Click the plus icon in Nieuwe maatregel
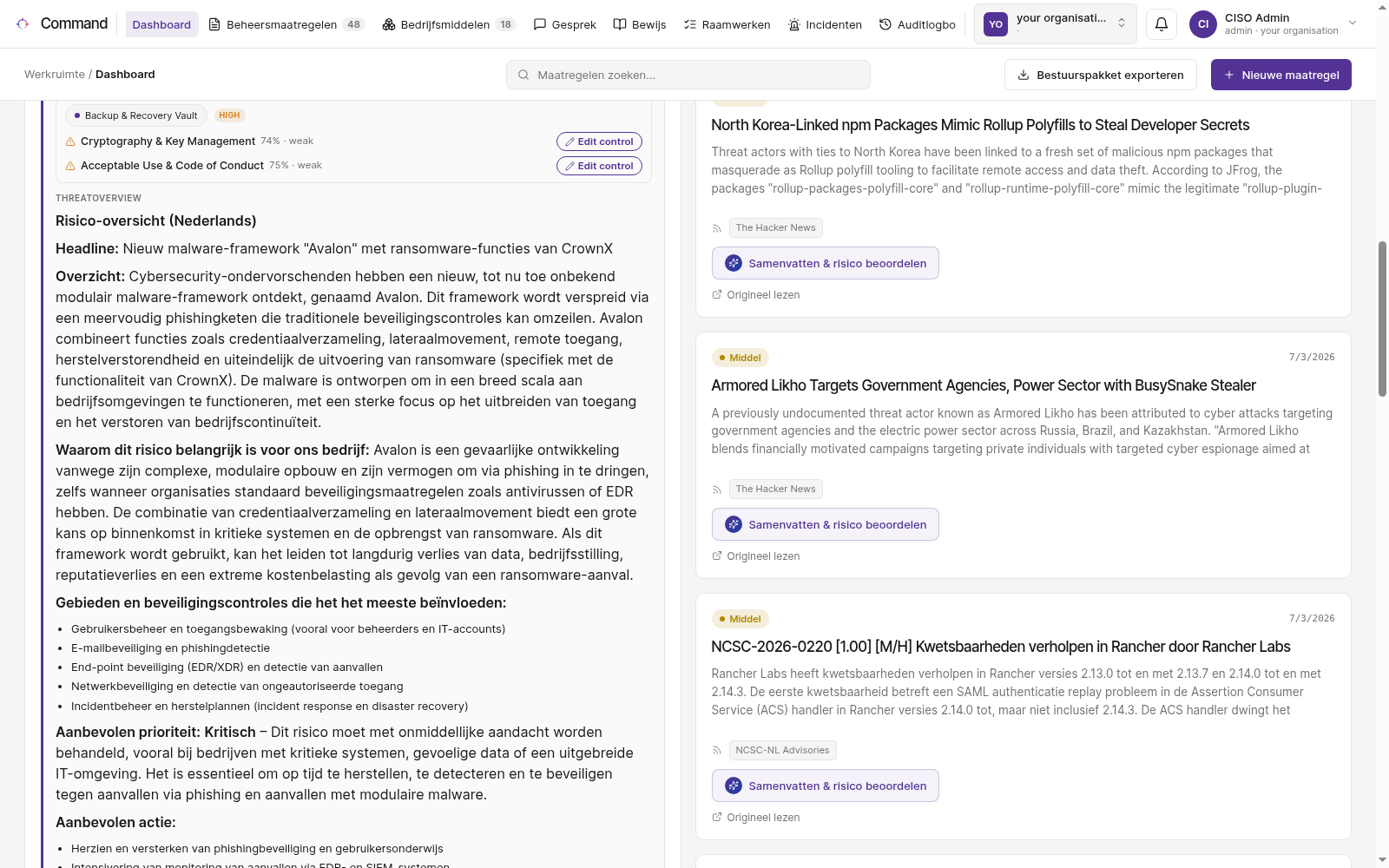Viewport: 1389px width, 868px height. [1229, 75]
